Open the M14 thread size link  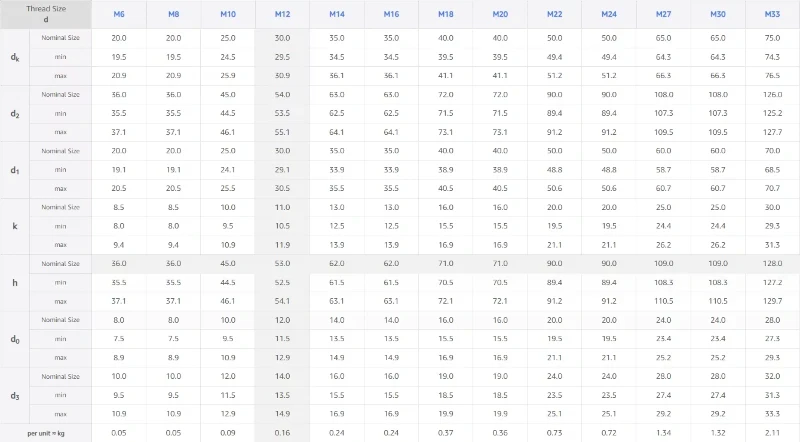pos(337,14)
